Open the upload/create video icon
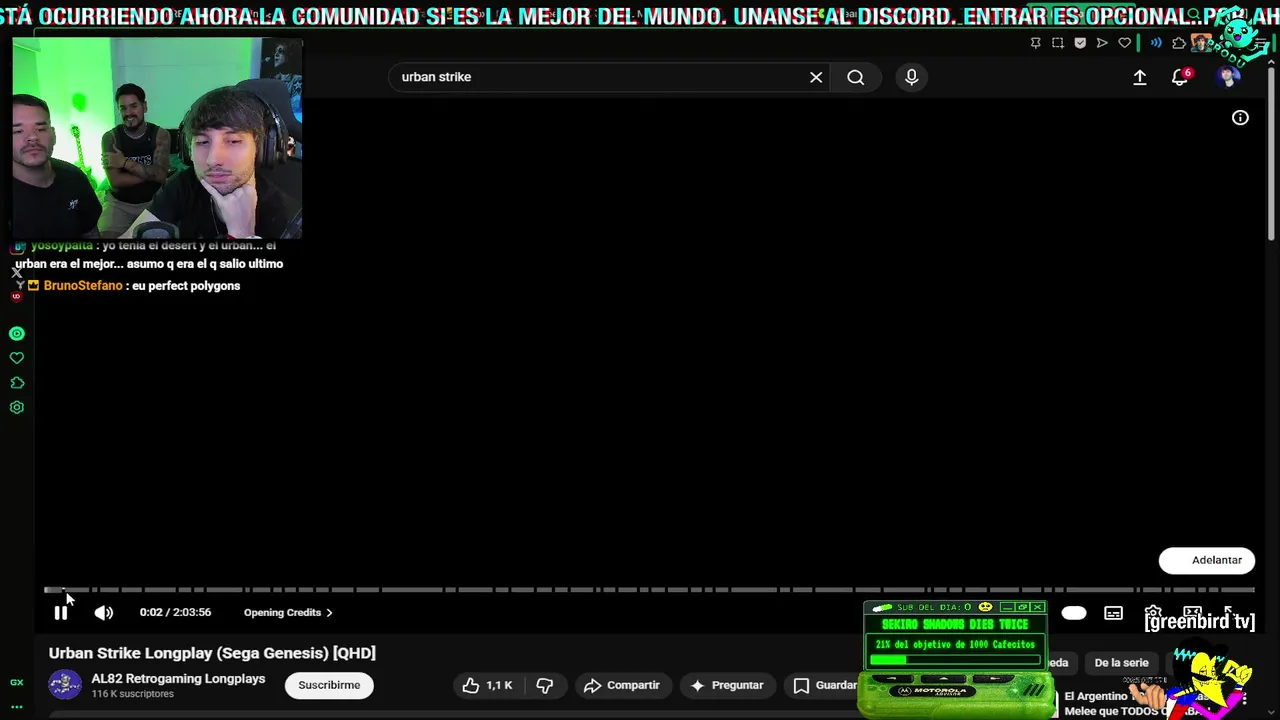 (x=1139, y=77)
